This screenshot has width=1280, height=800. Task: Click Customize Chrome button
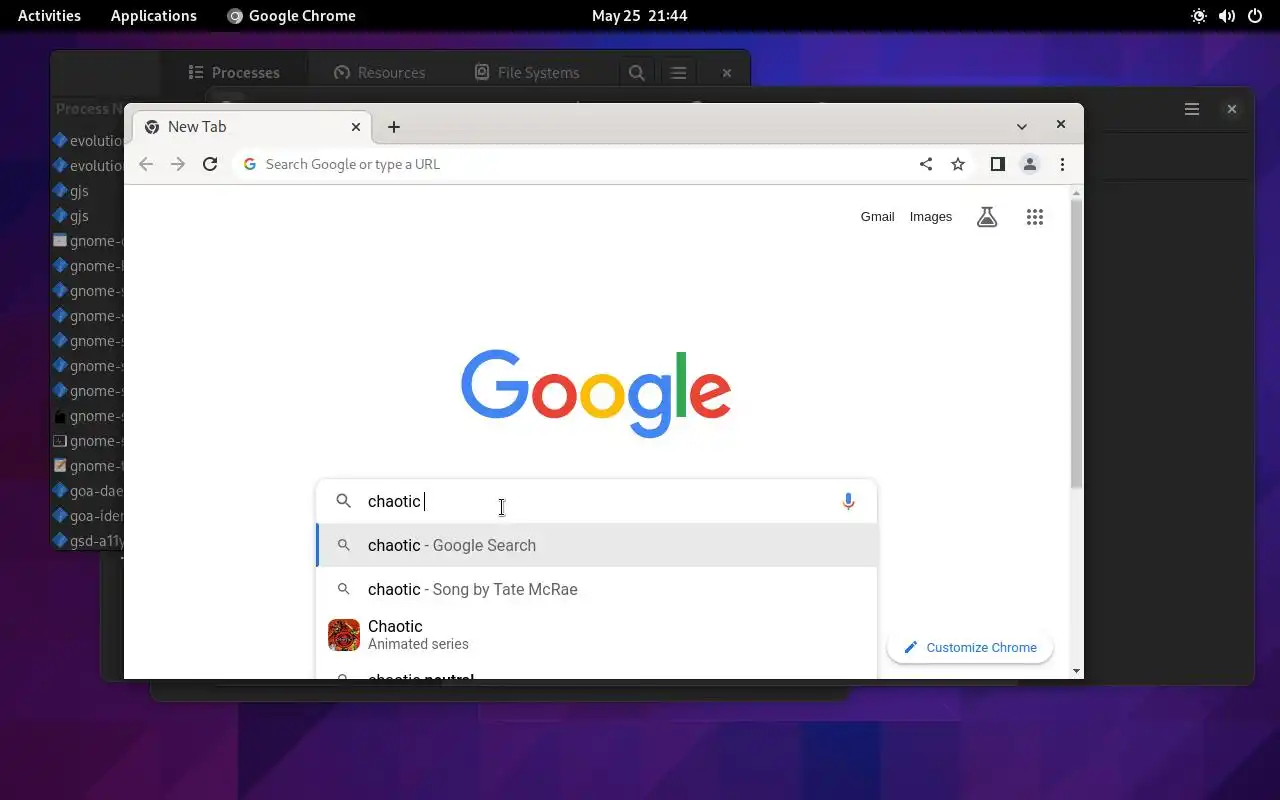(x=970, y=647)
